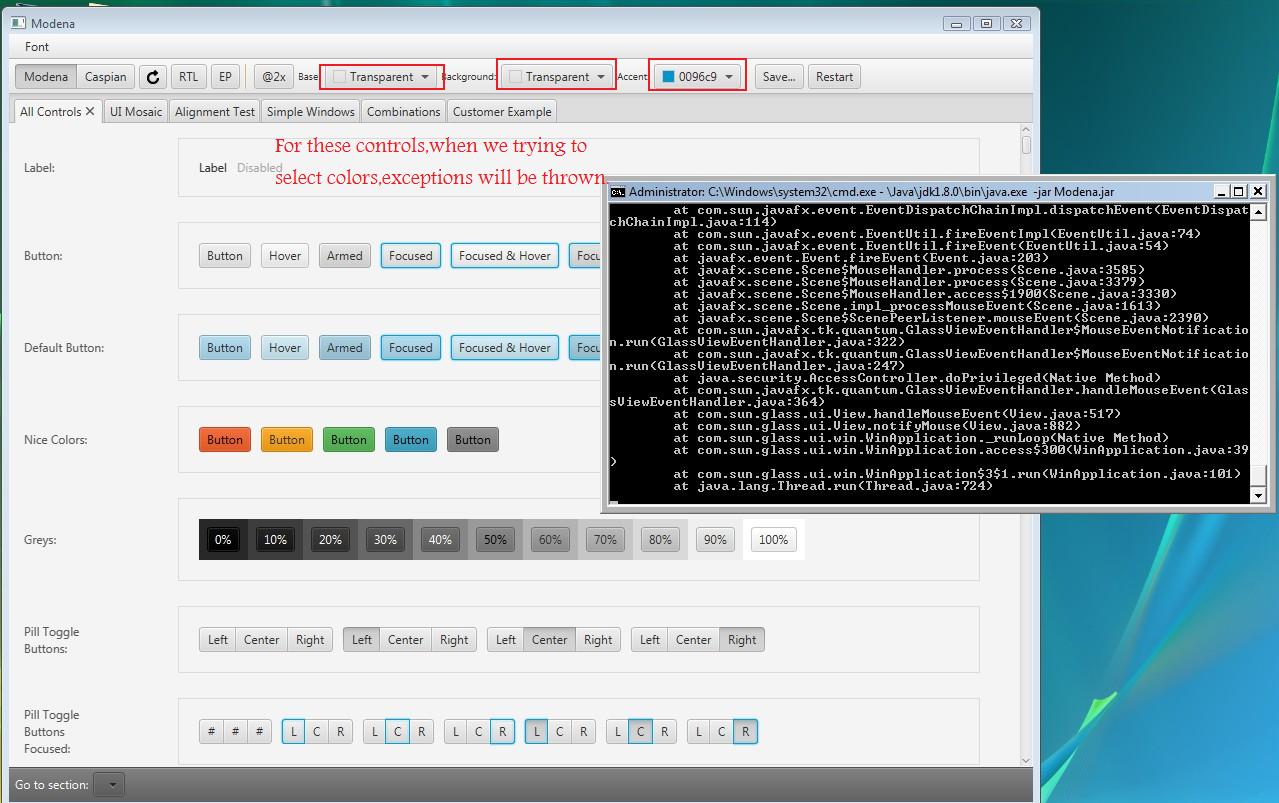Switch to the Customer Example tab
The image size is (1279, 803).
pyautogui.click(x=501, y=112)
